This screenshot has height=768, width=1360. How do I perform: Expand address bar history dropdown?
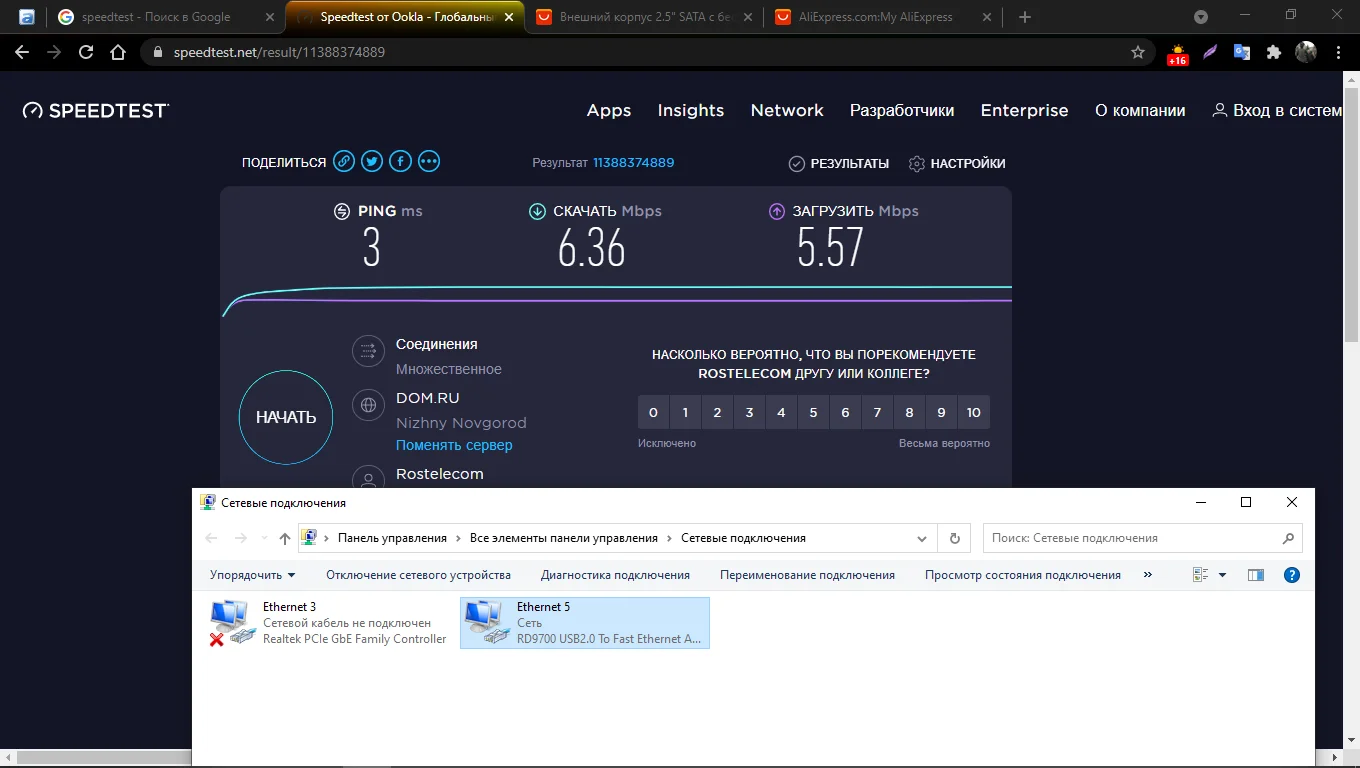coord(922,538)
